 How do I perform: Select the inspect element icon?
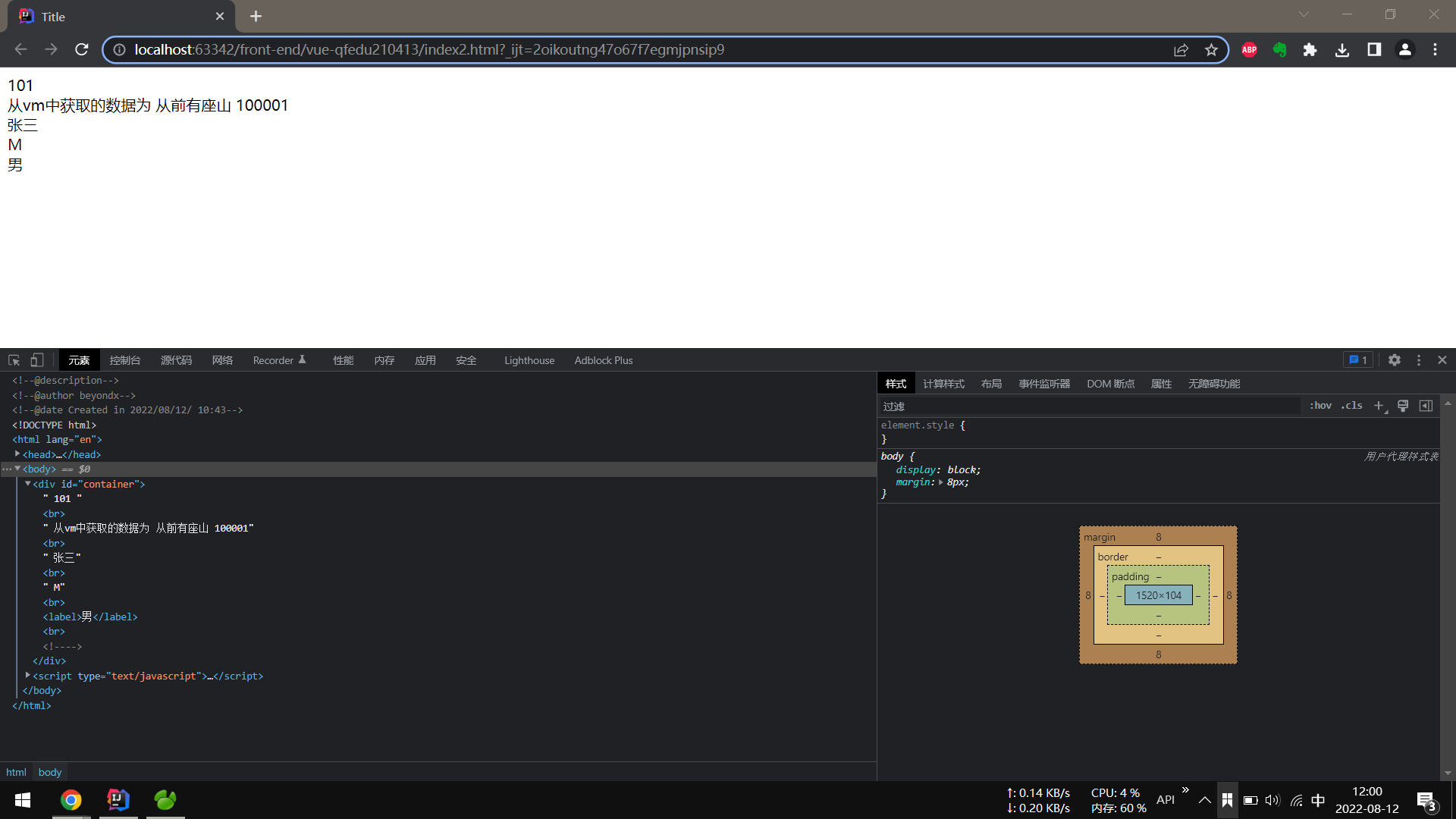(x=14, y=360)
